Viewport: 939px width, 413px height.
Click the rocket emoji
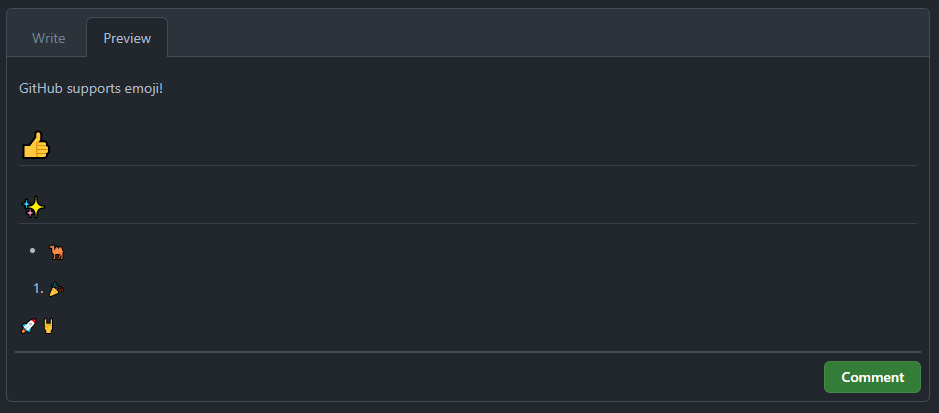[28, 326]
